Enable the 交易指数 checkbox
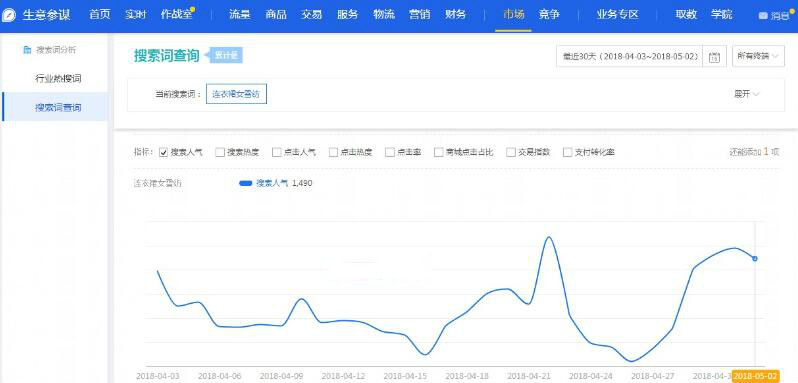The height and width of the screenshot is (383, 798). coord(510,152)
